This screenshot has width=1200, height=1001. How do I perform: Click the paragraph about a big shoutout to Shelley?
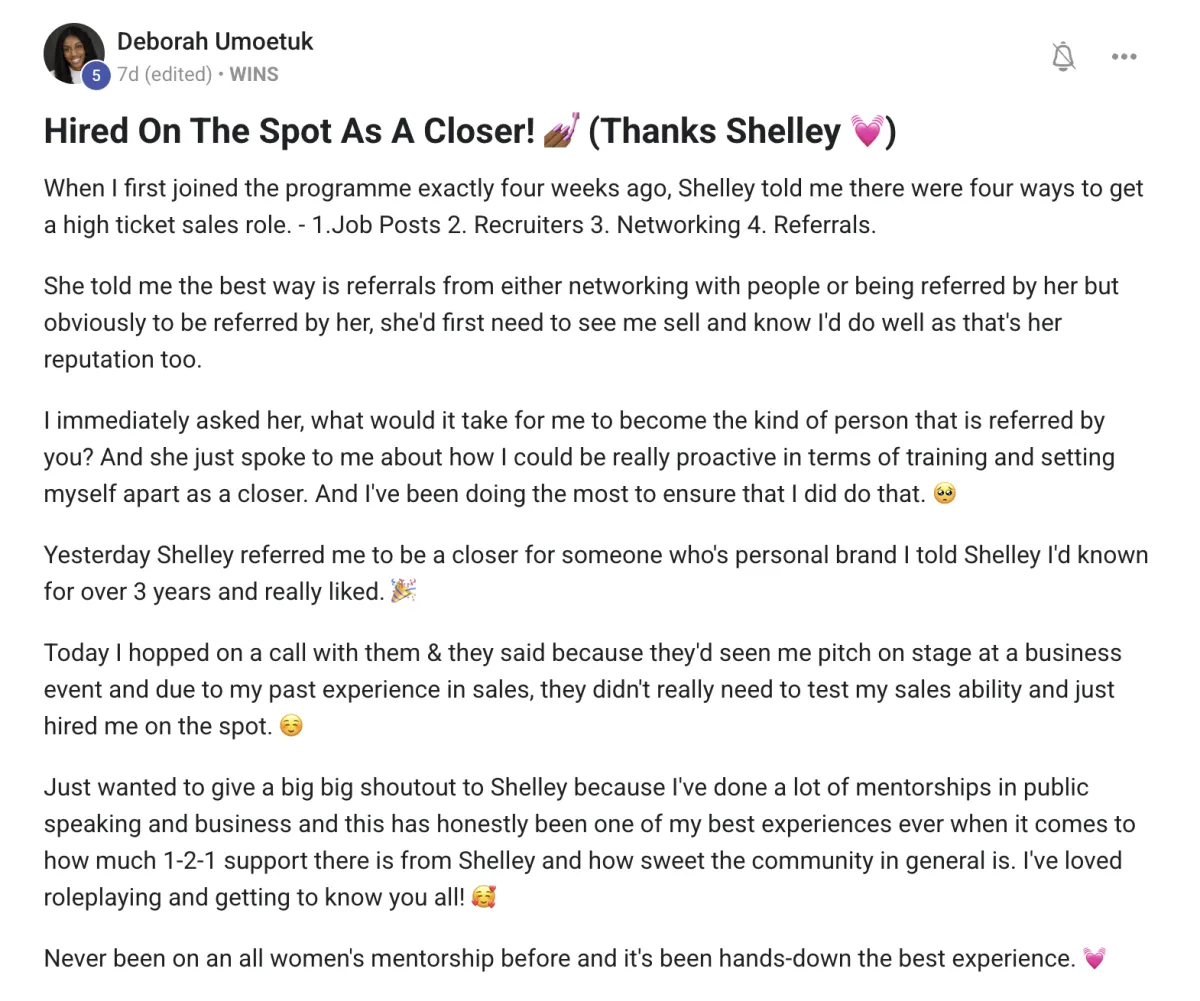point(590,842)
